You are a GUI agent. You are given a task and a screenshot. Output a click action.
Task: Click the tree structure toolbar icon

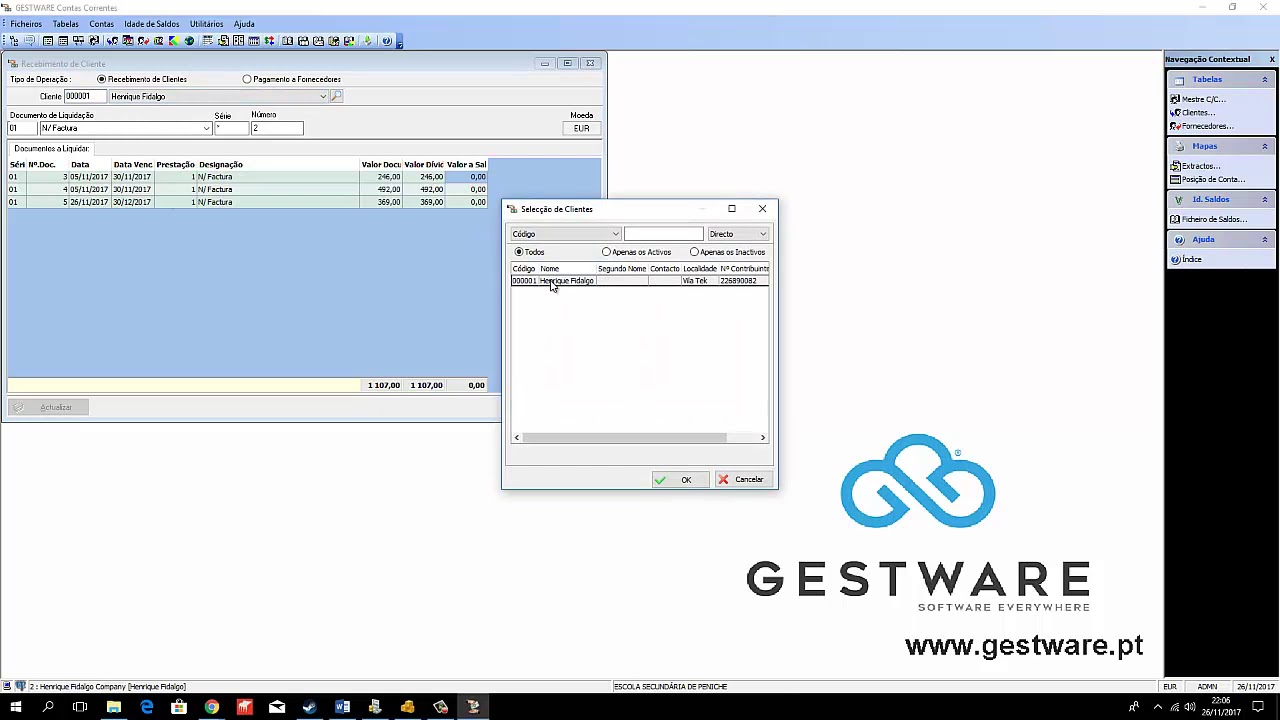(13, 41)
